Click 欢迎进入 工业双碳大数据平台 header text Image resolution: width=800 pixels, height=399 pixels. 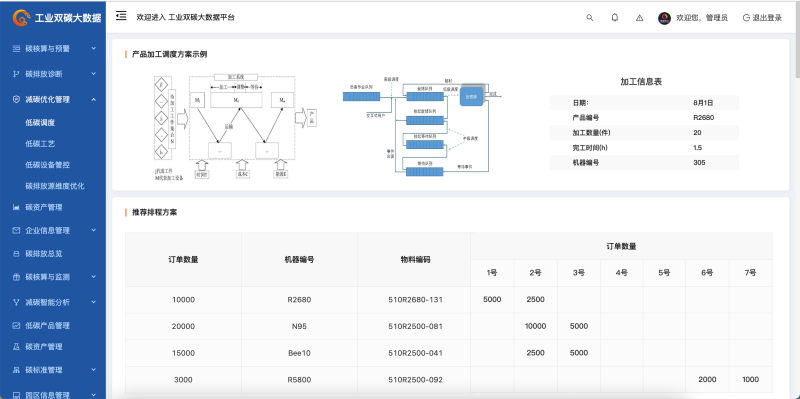[x=185, y=17]
